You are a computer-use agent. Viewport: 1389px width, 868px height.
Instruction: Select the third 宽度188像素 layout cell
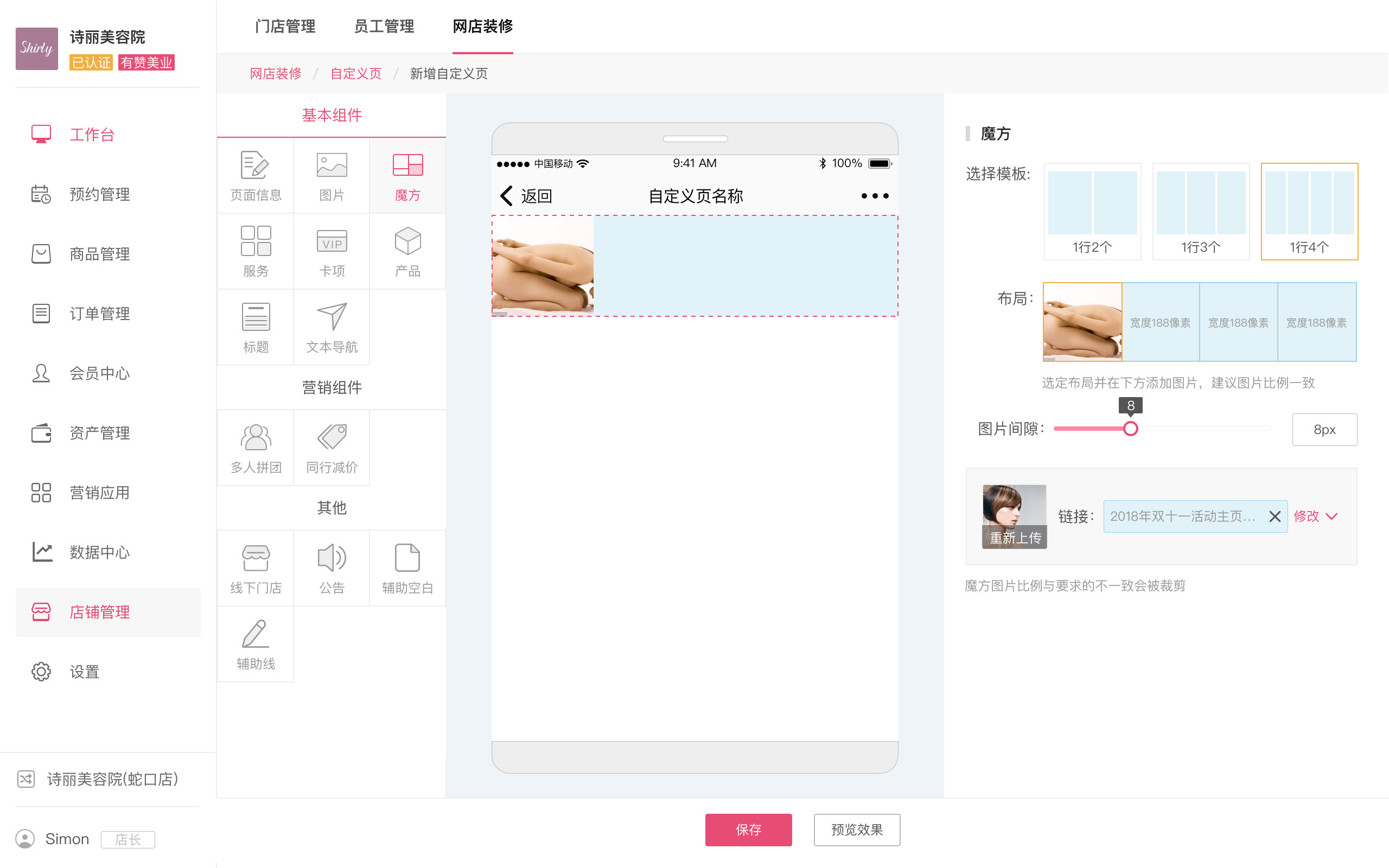[1239, 322]
